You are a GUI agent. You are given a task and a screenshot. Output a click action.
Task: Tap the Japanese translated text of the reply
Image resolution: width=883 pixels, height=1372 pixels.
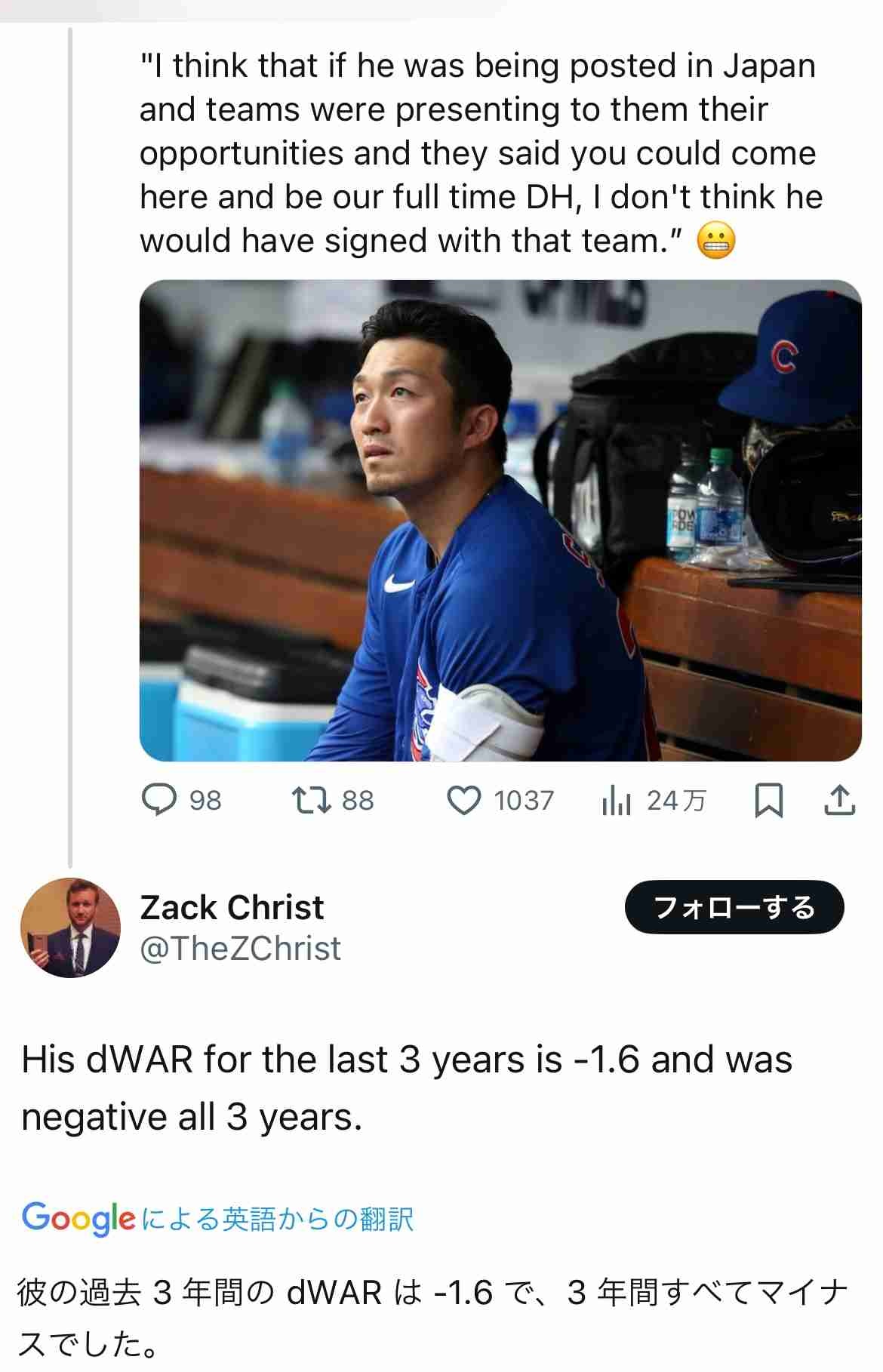pyautogui.click(x=432, y=1317)
